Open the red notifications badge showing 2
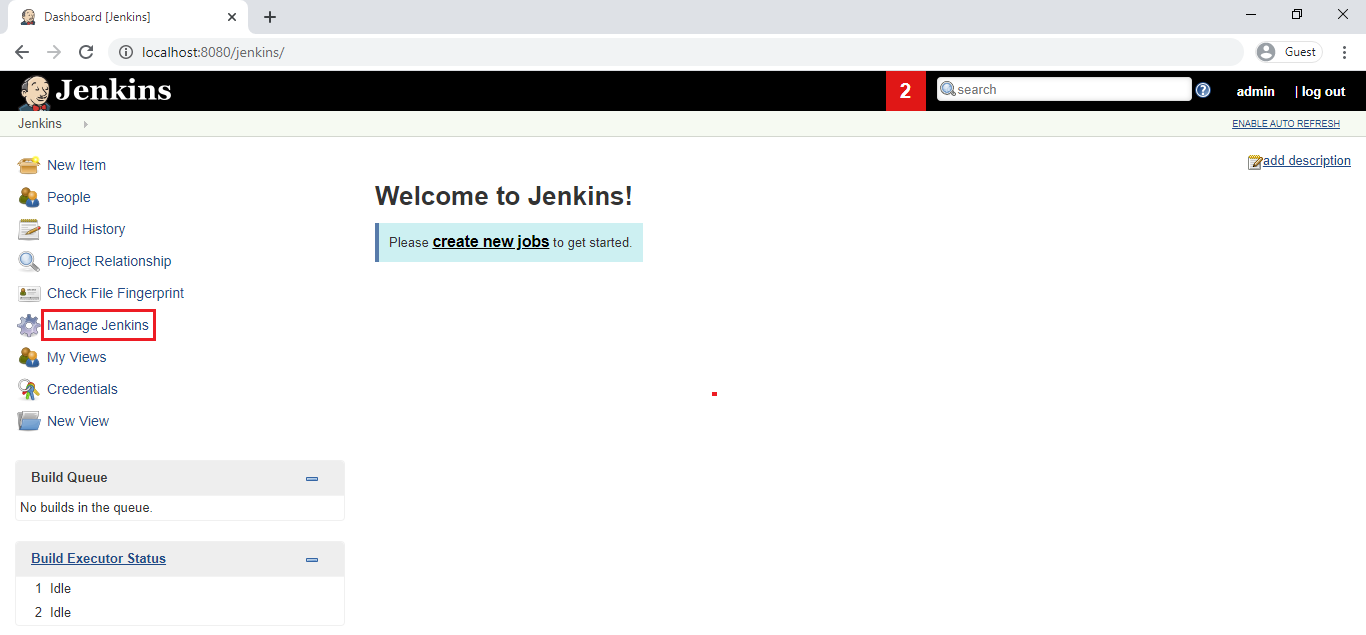 [906, 91]
